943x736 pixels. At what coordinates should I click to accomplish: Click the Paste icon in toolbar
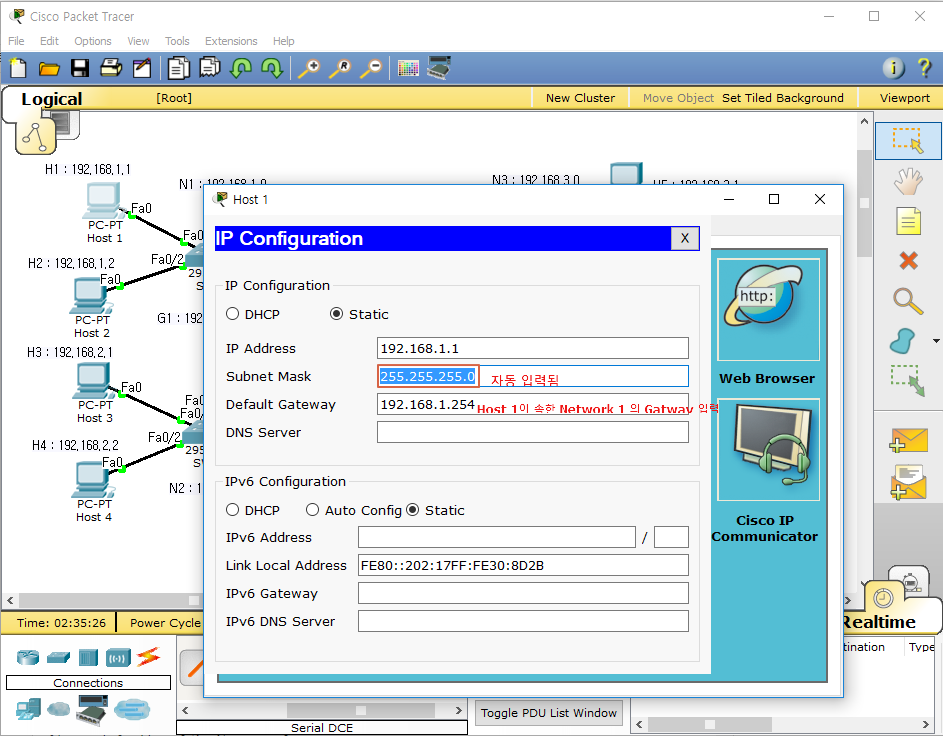(210, 68)
